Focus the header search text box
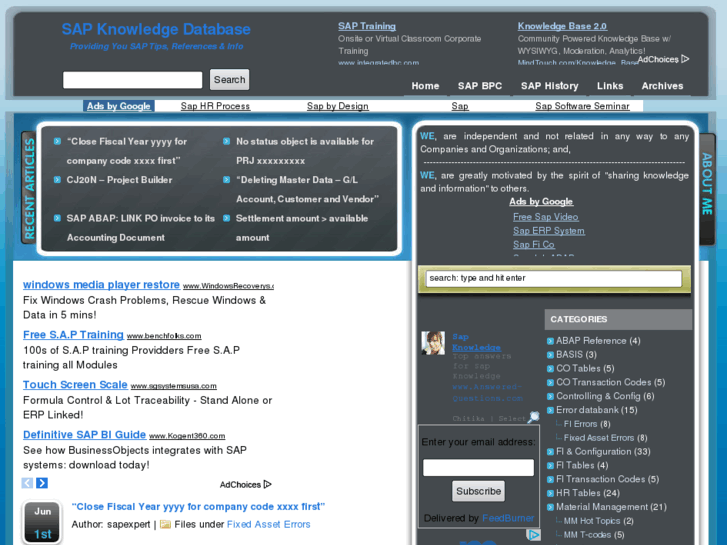The image size is (727, 545). (x=133, y=80)
